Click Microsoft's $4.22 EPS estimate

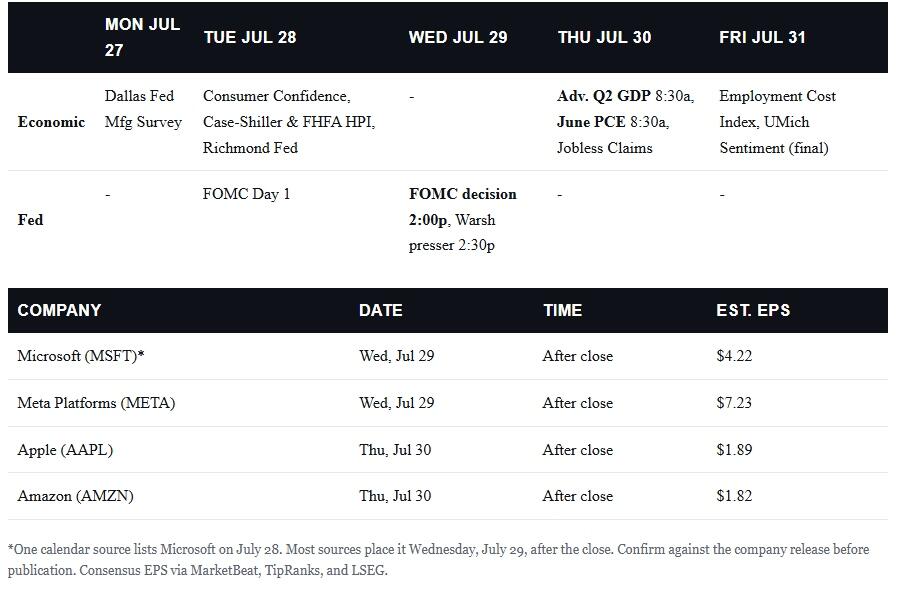(x=734, y=356)
